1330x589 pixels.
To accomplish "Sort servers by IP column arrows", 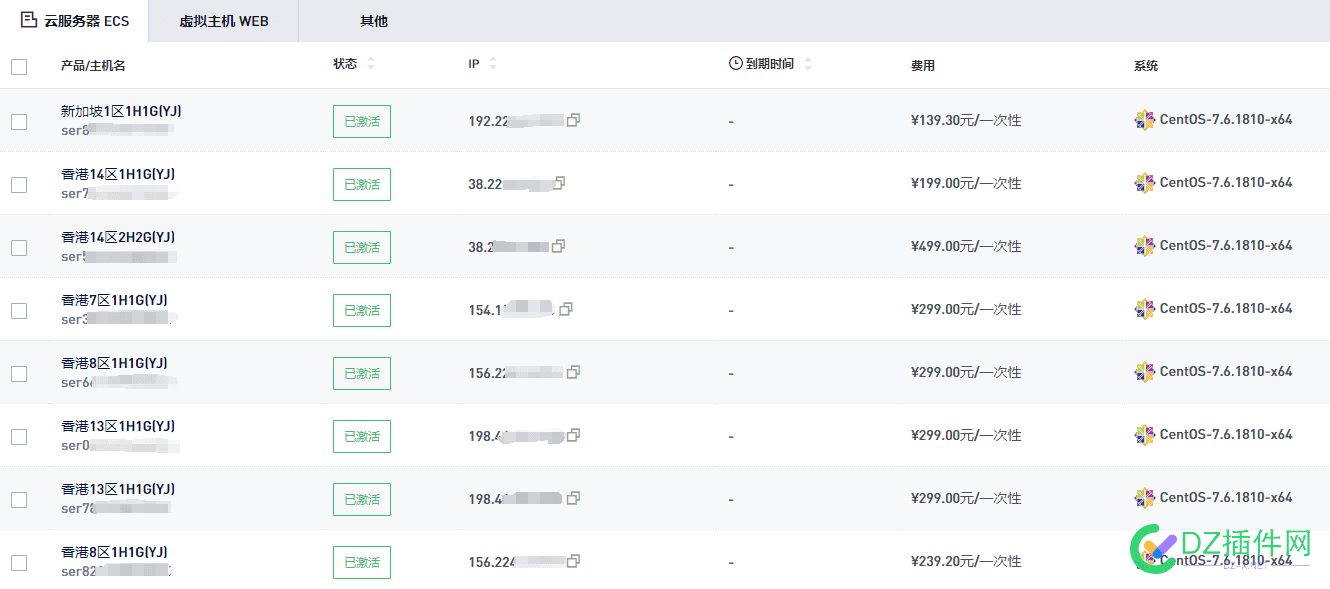I will click(493, 64).
